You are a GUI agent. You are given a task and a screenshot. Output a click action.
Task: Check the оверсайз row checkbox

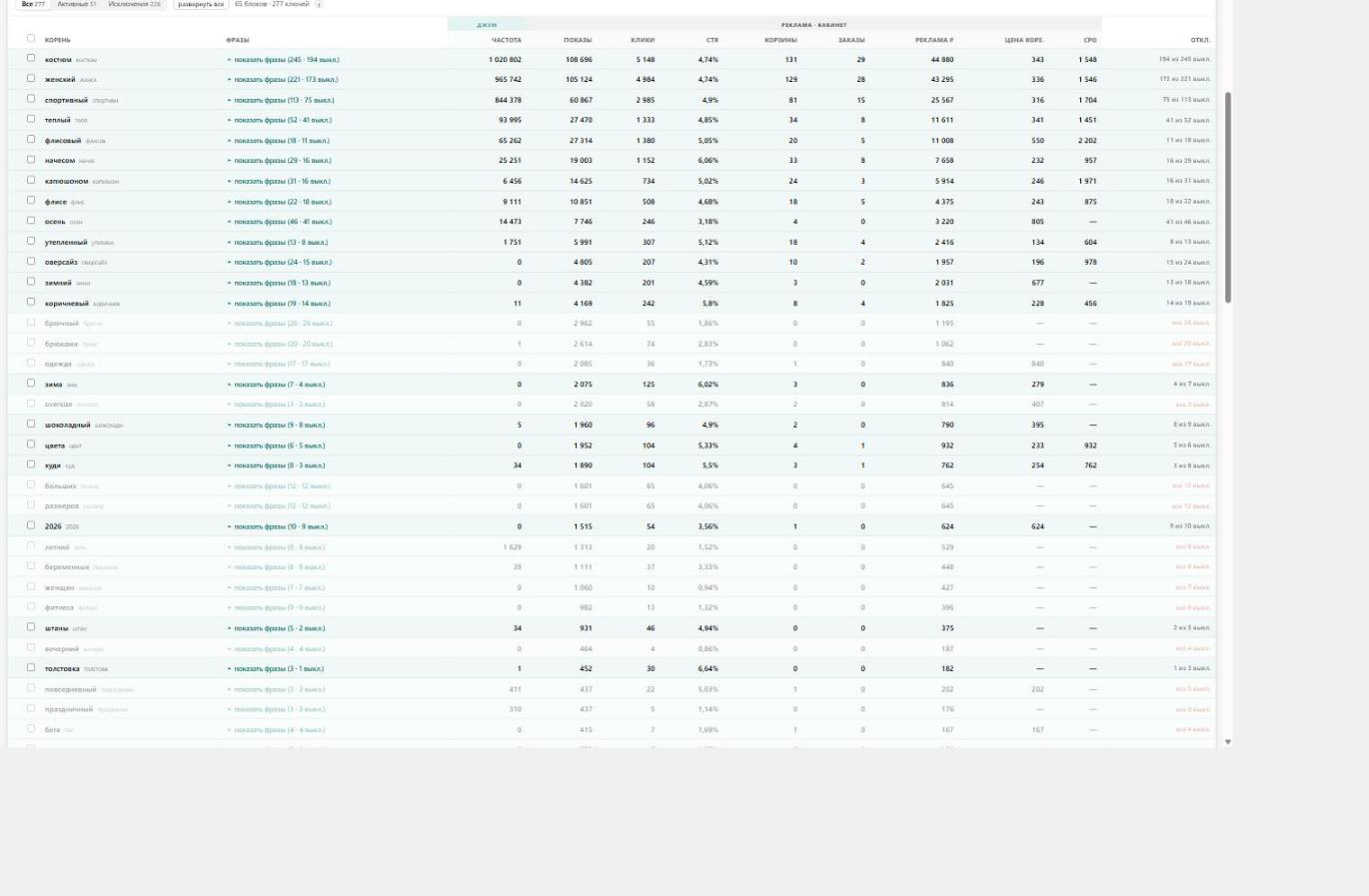[31, 262]
